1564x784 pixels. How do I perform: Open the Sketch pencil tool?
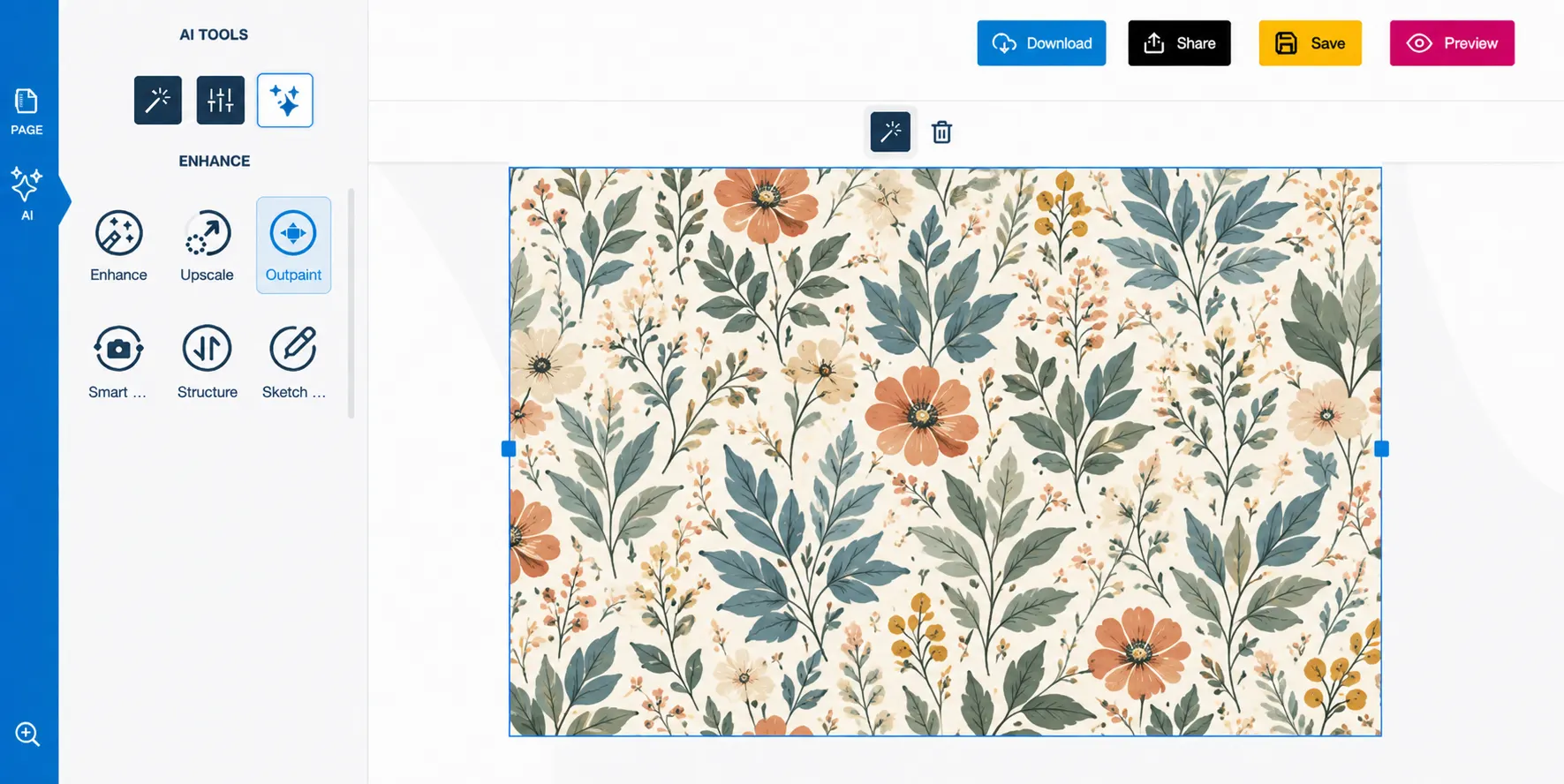[293, 362]
